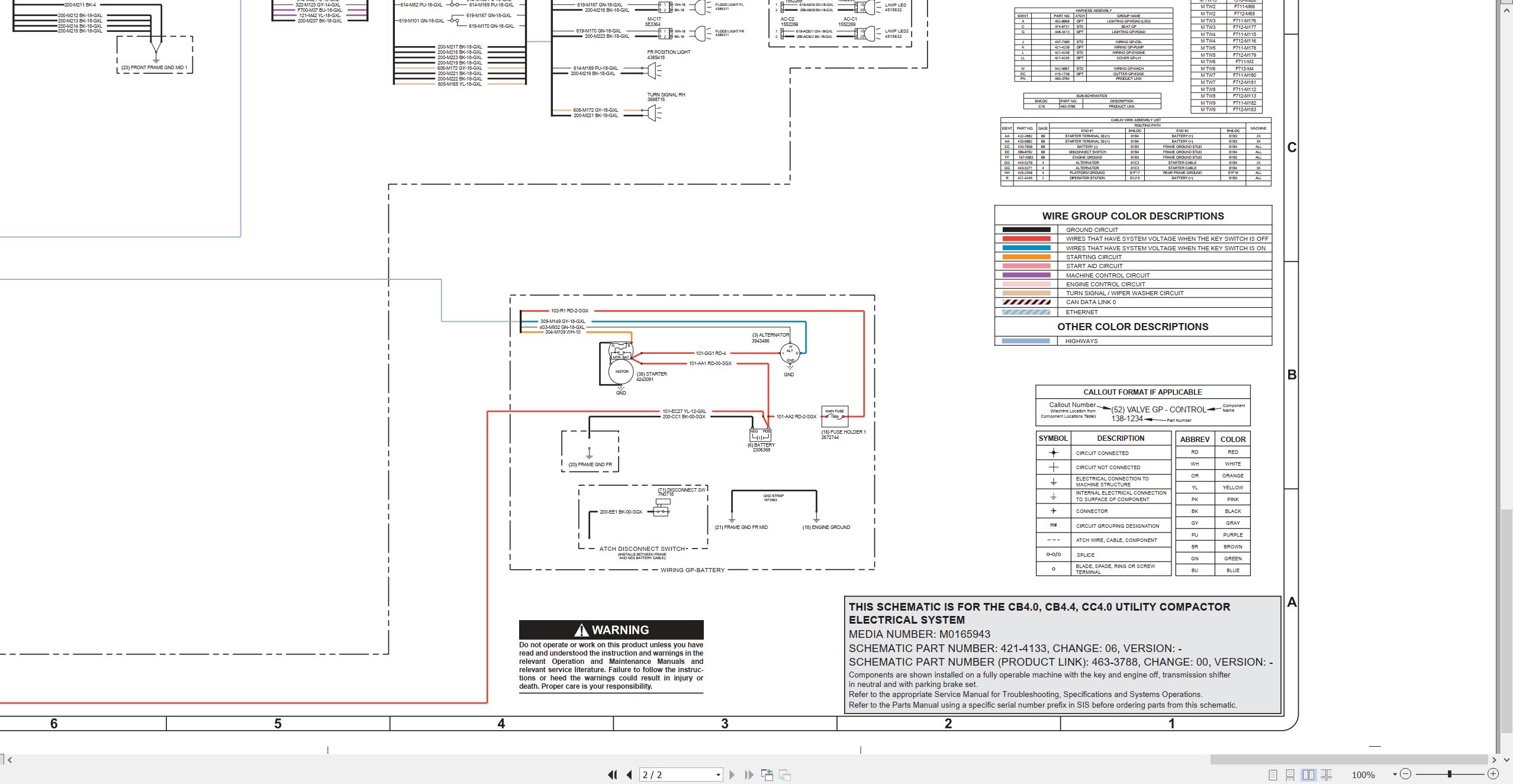
Task: Click the TURN SIGNAL RH component label
Action: pyautogui.click(x=666, y=95)
